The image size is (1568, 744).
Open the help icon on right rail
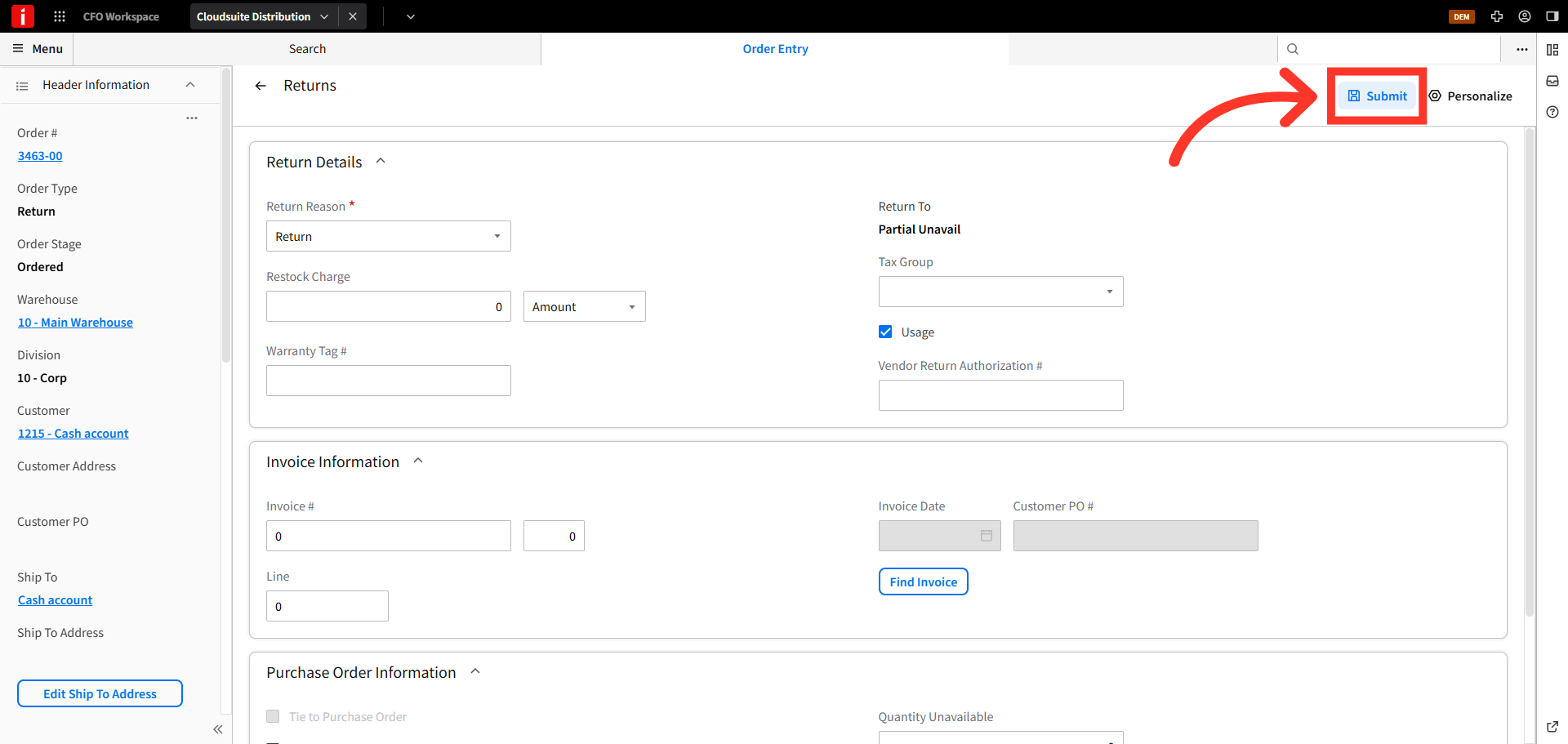[1552, 112]
